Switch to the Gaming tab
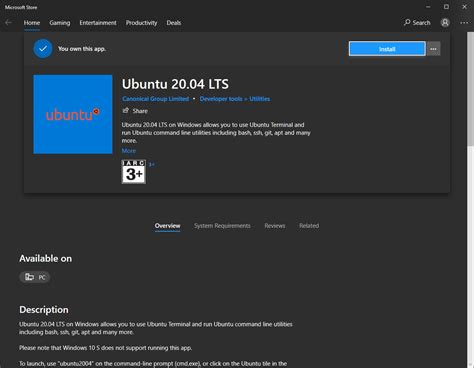 point(60,23)
